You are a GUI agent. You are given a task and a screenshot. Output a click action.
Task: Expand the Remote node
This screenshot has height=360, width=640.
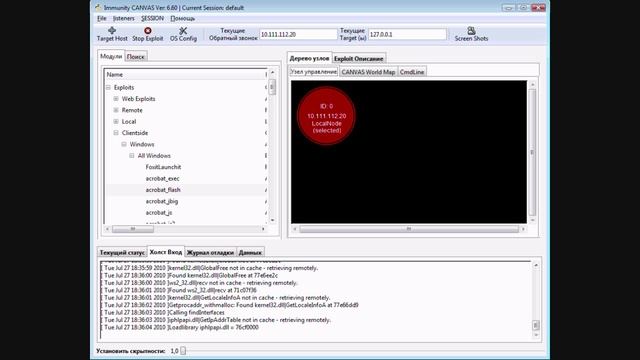pos(116,110)
